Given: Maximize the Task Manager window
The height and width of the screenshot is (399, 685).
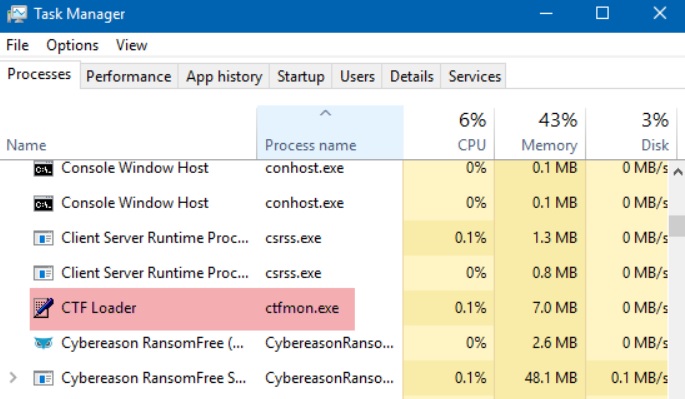Looking at the screenshot, I should (602, 14).
